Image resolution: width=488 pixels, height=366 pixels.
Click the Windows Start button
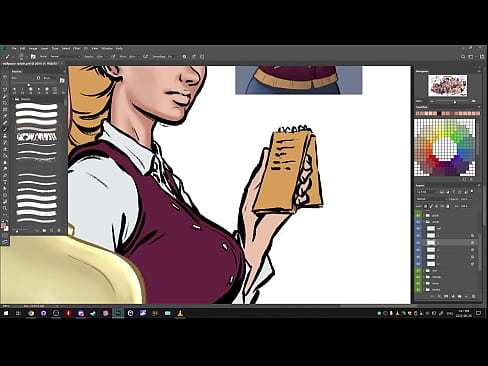click(6, 313)
